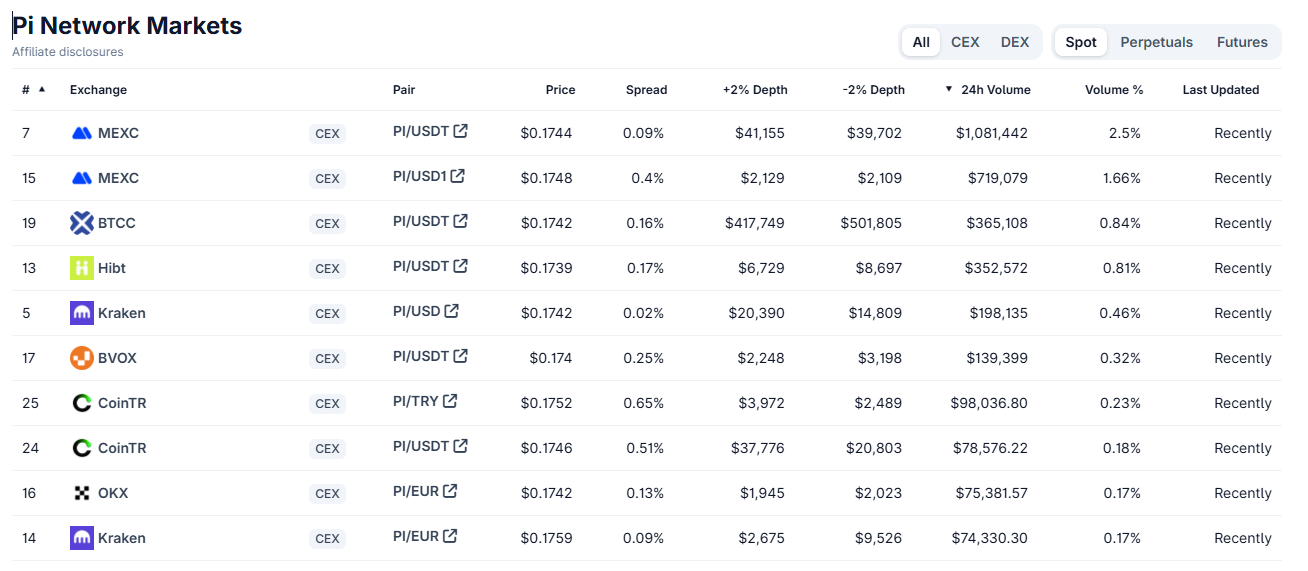This screenshot has height=571, width=1308.
Task: Click the +2% Depth column header
Action: (755, 90)
